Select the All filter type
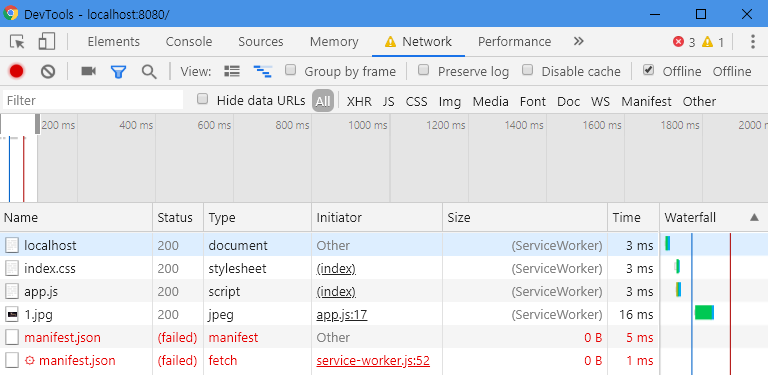This screenshot has width=768, height=375. [x=323, y=101]
